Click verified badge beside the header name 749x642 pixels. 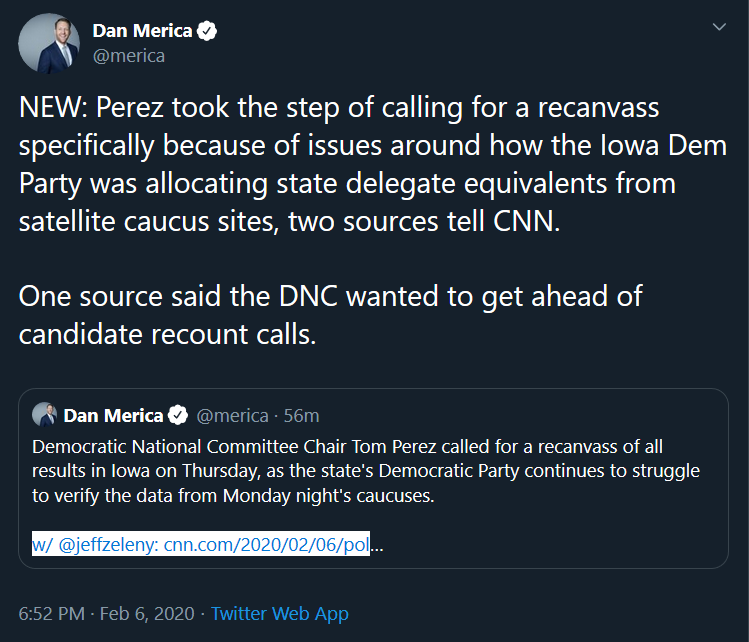tap(206, 32)
